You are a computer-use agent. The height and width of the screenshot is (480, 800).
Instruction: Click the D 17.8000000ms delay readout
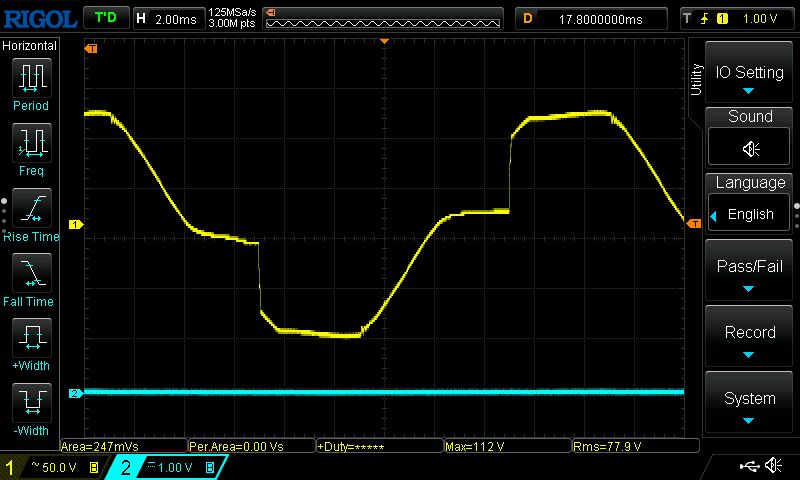click(x=591, y=19)
